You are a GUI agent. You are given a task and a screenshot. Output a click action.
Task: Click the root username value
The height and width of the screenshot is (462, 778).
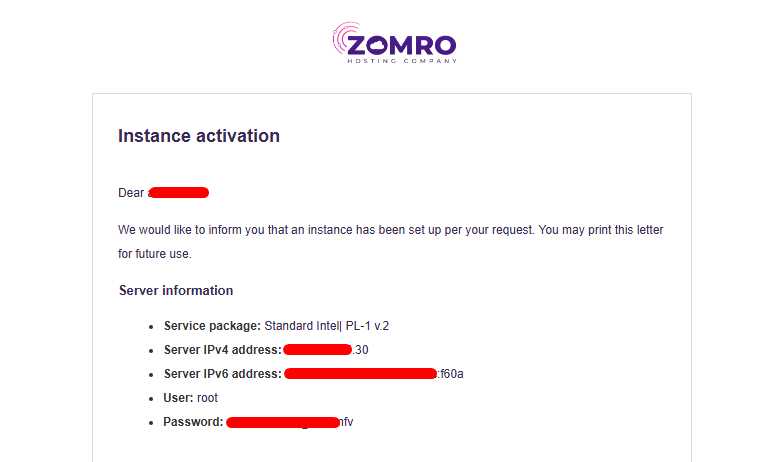click(207, 398)
